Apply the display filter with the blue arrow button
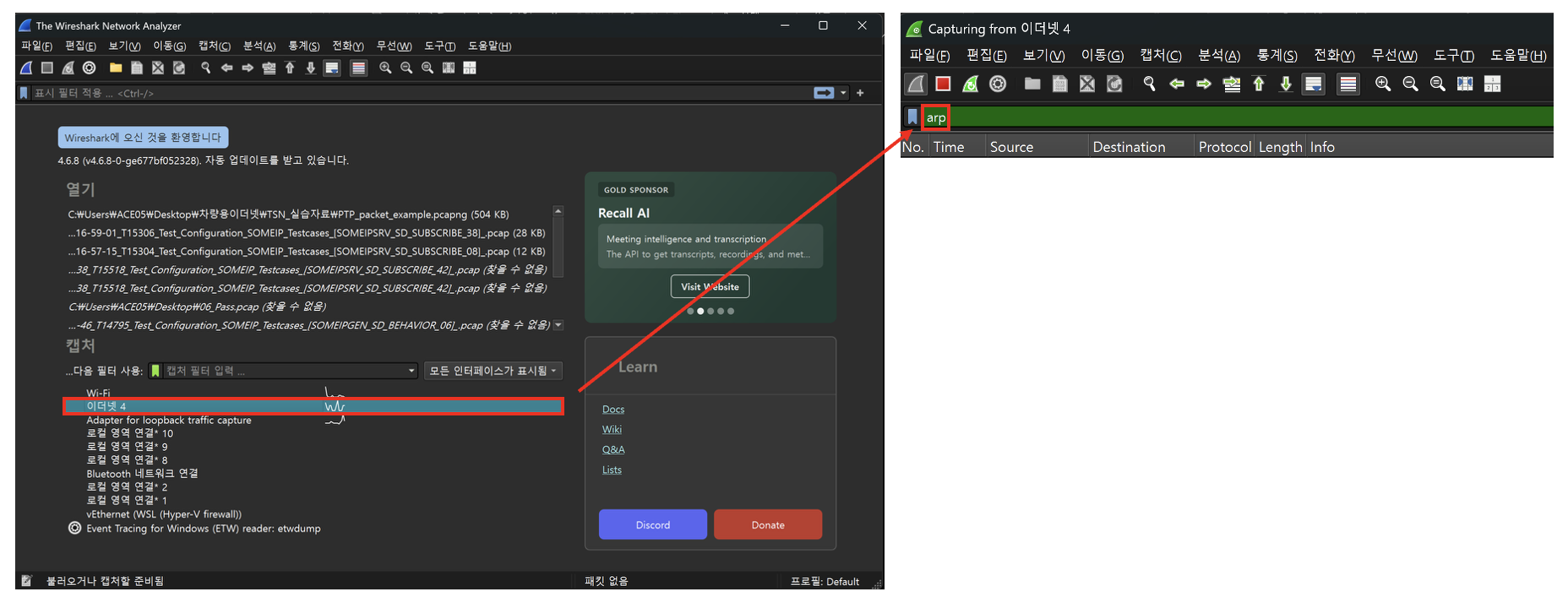This screenshot has width=1568, height=608. click(x=824, y=93)
